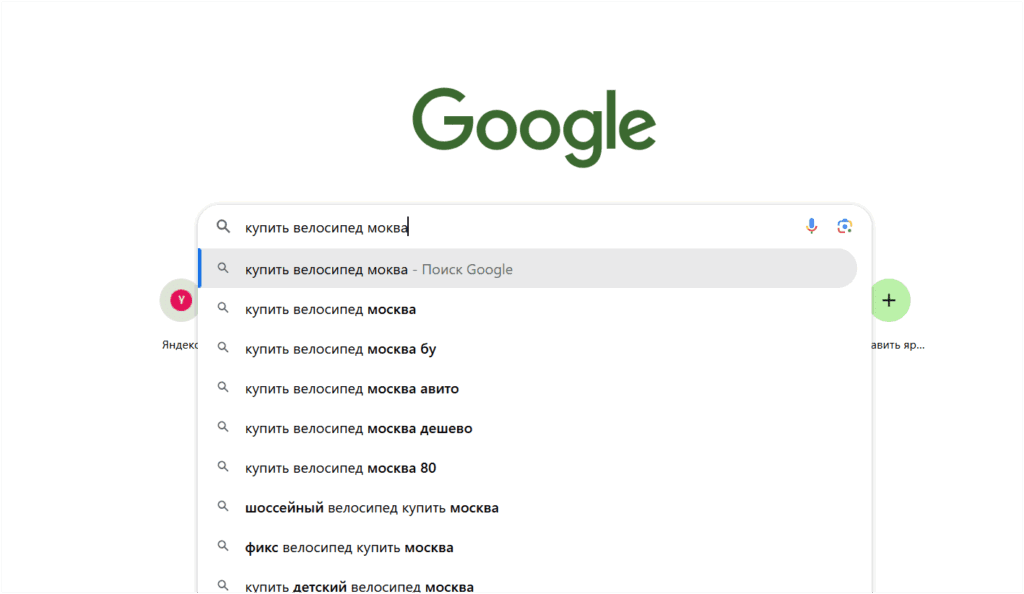The image size is (1024, 594).
Task: Click search icon beside 'купить велосипед москва дешево'
Action: [223, 427]
